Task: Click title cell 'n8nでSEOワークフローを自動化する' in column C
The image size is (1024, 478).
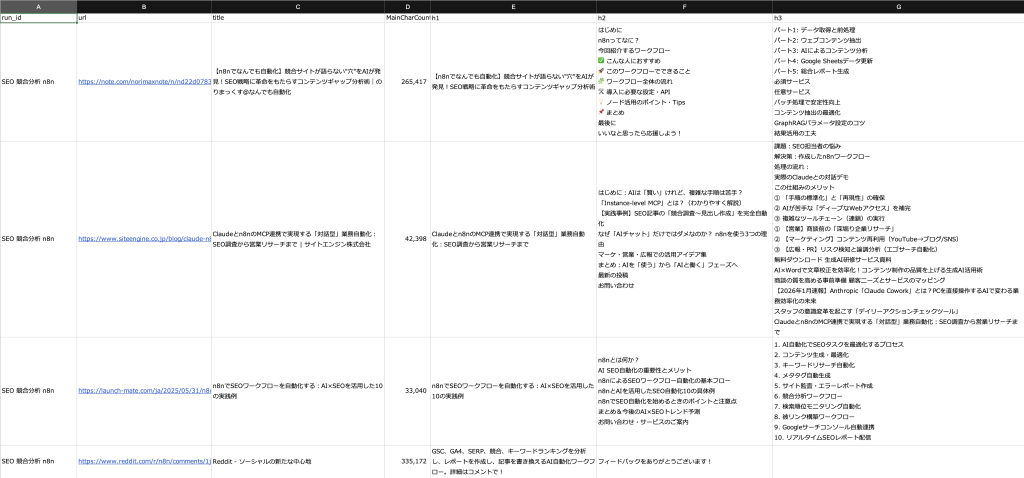Action: point(298,390)
